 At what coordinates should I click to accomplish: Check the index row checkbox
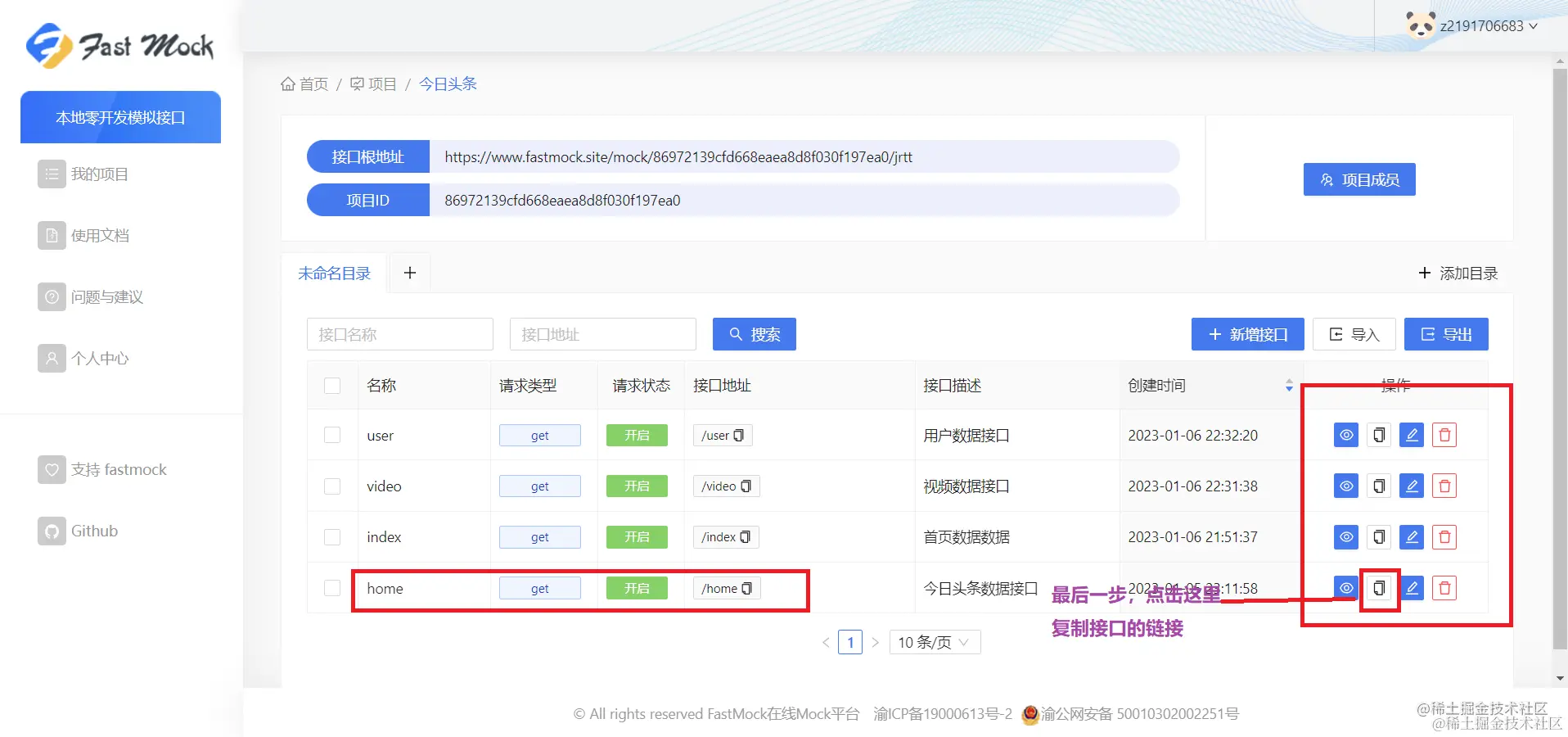[332, 537]
